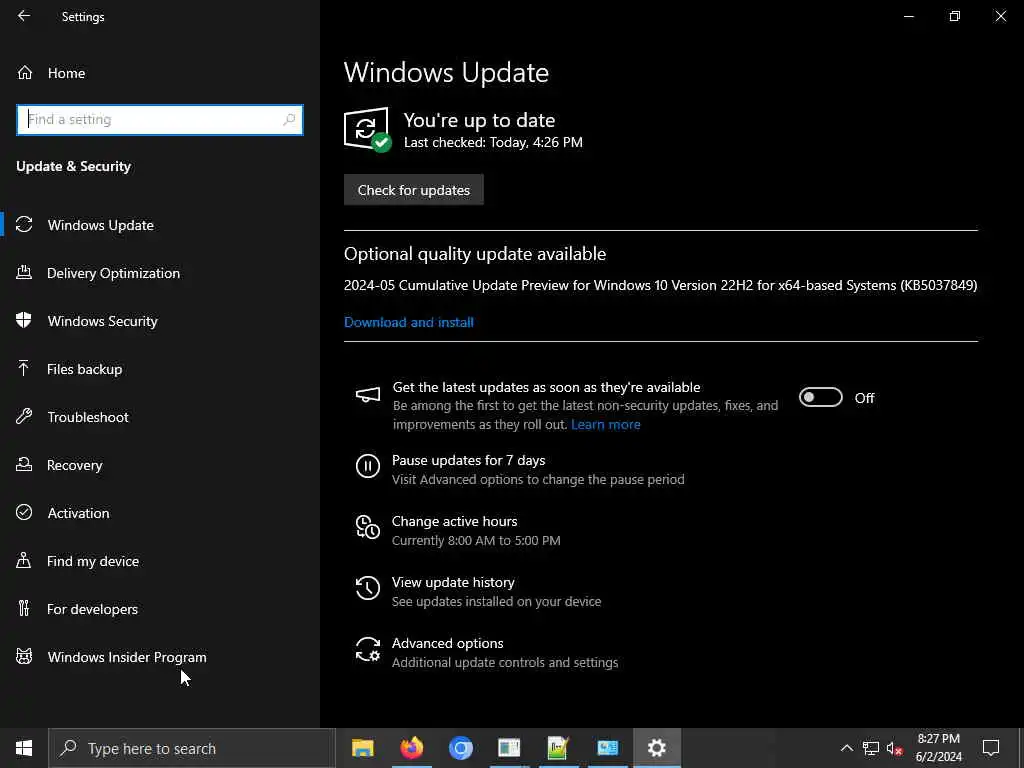Click the history icon for update history
The image size is (1024, 768).
point(368,588)
